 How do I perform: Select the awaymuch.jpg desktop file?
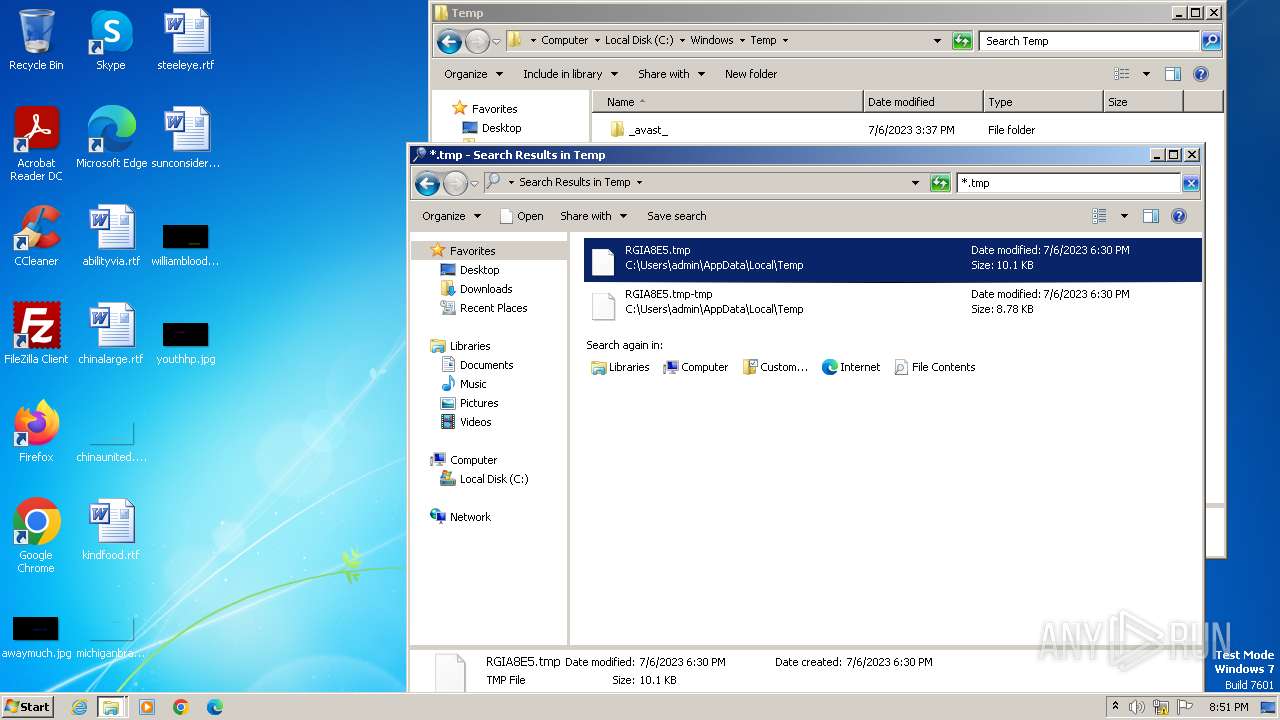(36, 636)
